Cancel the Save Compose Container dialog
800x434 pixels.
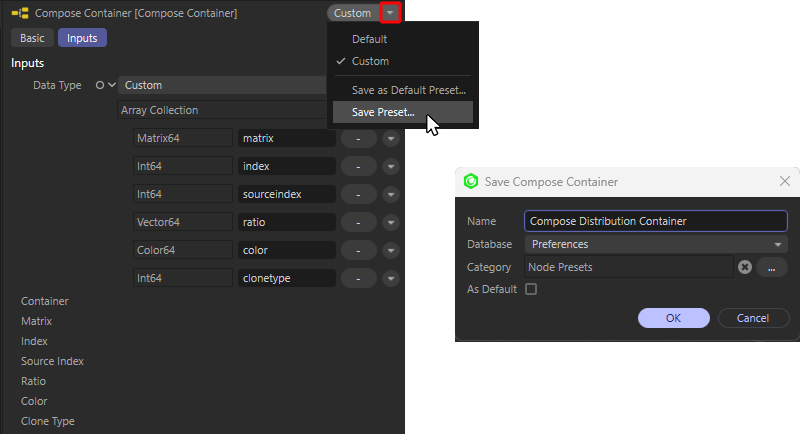(752, 318)
